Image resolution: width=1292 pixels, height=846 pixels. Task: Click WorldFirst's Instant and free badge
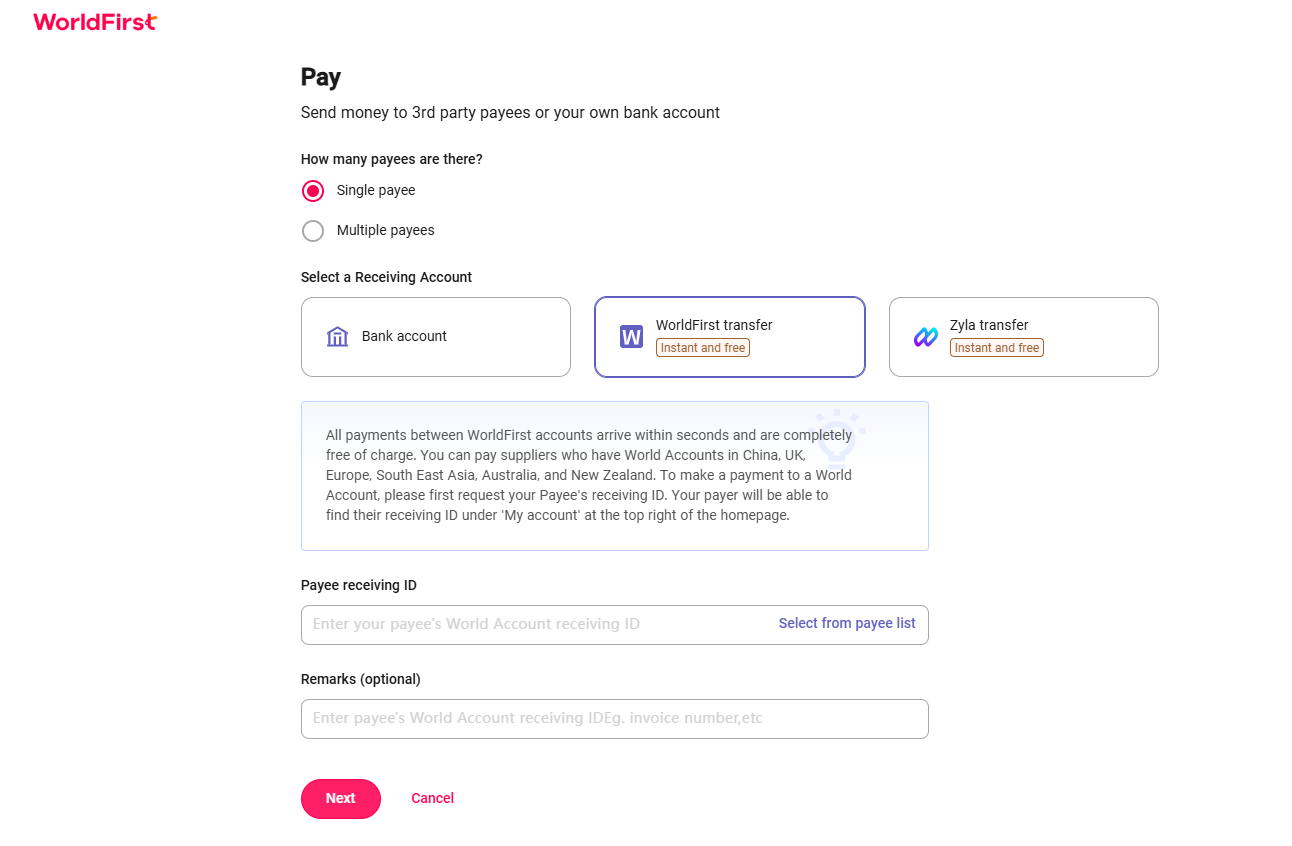[703, 348]
